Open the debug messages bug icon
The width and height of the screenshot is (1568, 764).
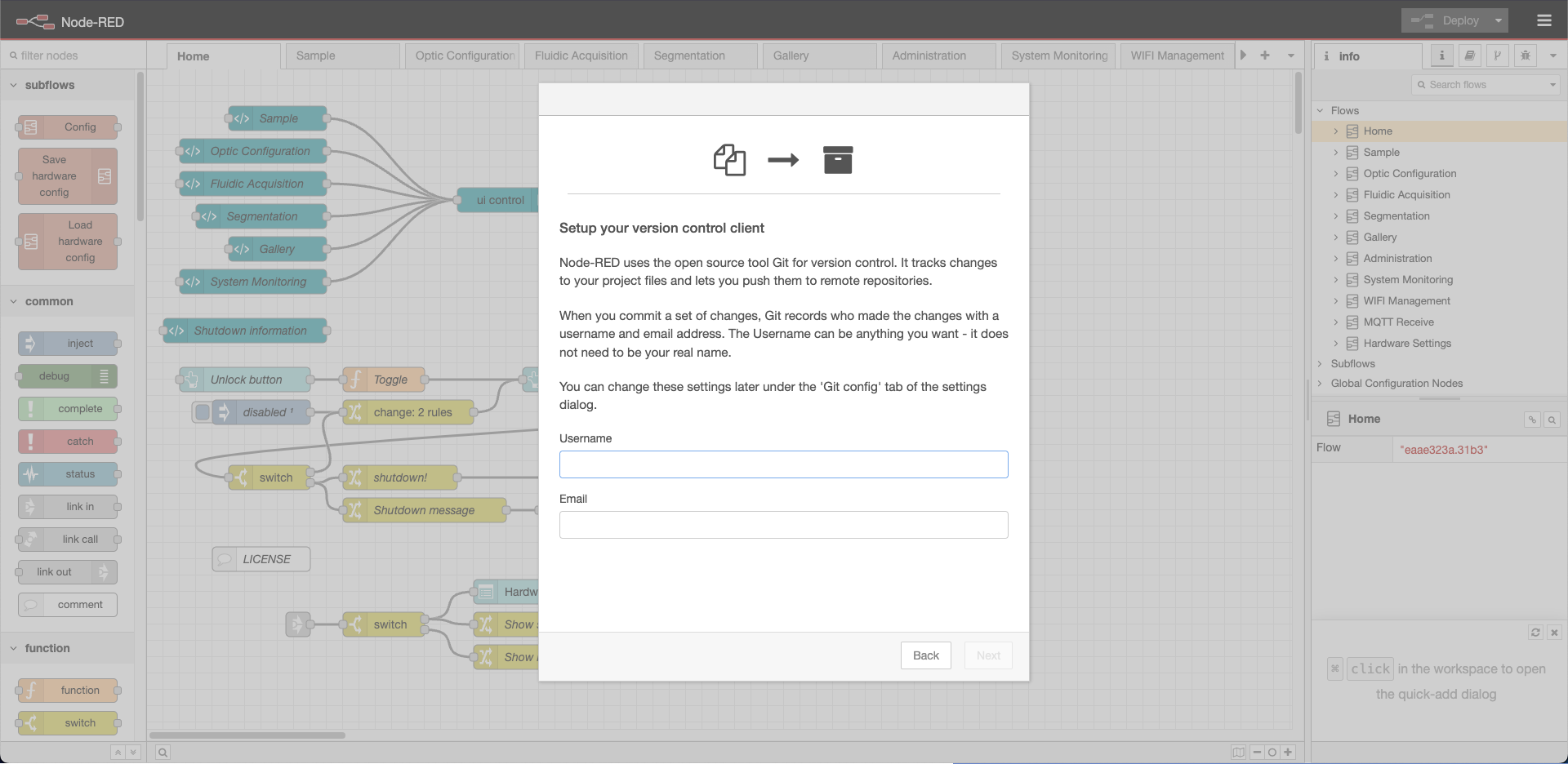coord(1525,56)
